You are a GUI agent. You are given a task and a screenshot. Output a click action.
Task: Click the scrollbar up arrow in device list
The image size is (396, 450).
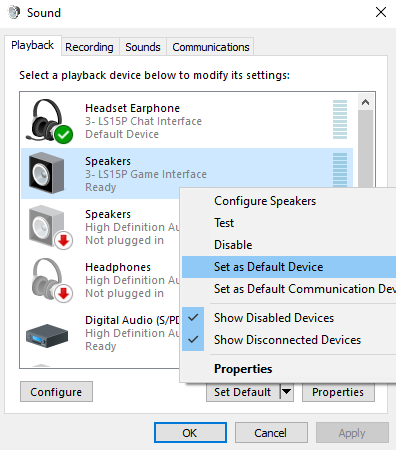pos(366,102)
